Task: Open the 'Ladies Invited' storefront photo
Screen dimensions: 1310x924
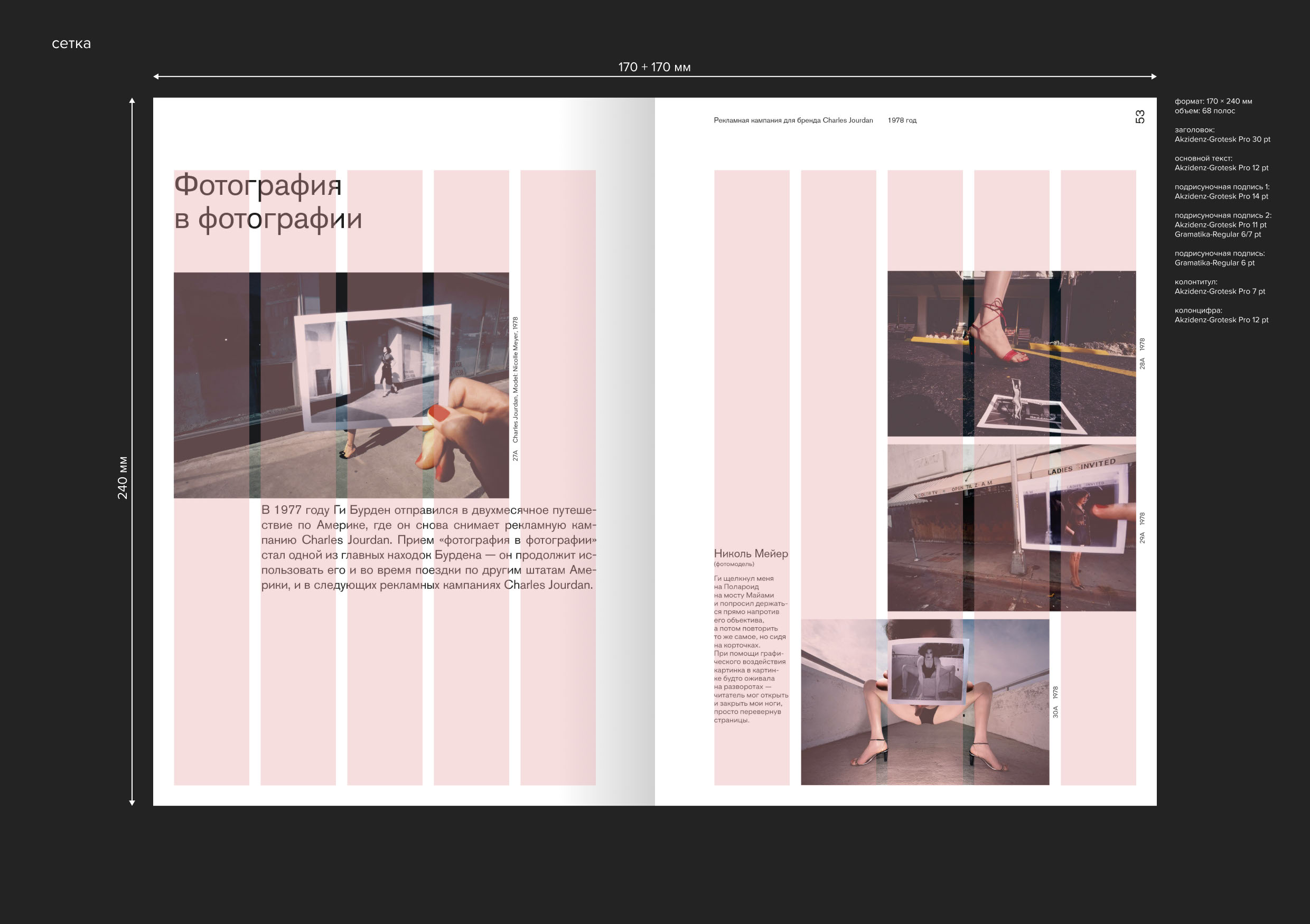Action: coord(1011,527)
